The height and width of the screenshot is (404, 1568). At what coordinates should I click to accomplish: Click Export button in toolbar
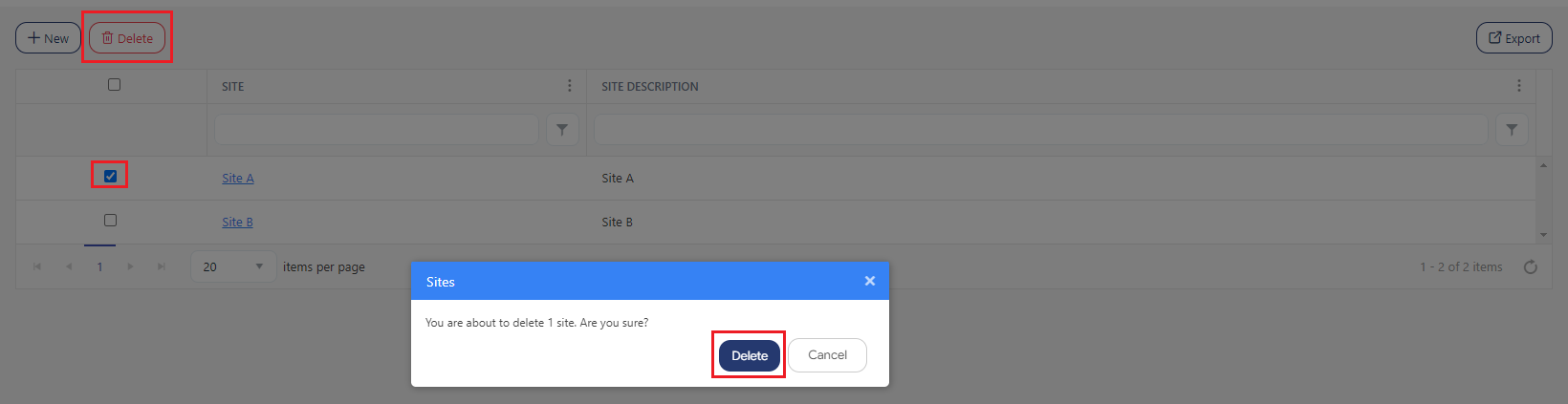[x=1514, y=38]
